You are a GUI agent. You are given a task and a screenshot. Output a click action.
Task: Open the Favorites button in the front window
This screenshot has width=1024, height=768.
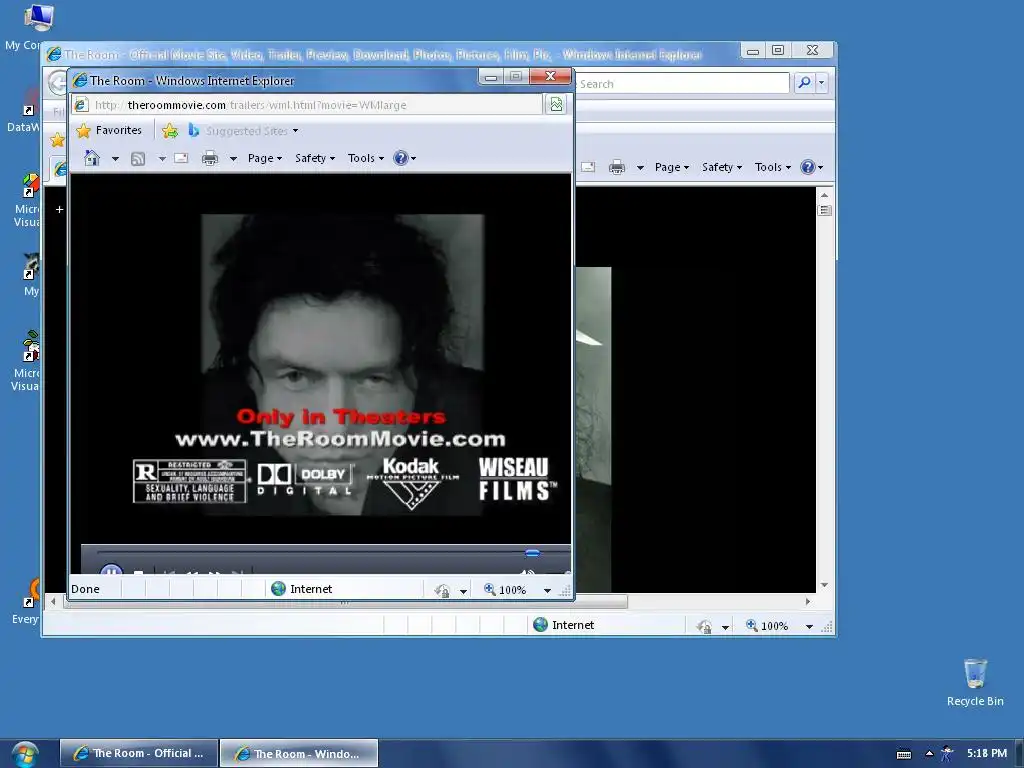click(x=109, y=131)
